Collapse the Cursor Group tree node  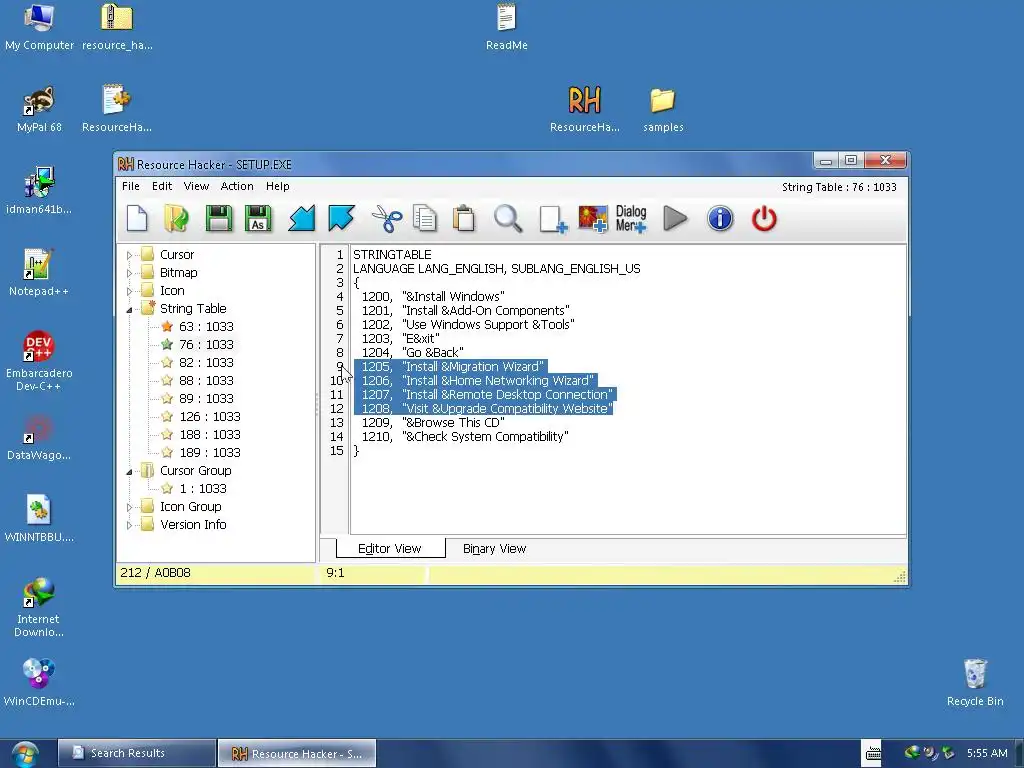[129, 472]
